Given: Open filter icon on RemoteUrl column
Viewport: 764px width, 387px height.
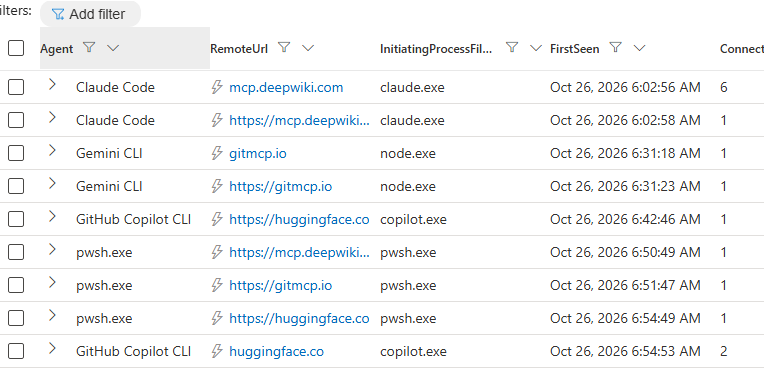Looking at the screenshot, I should (x=284, y=47).
